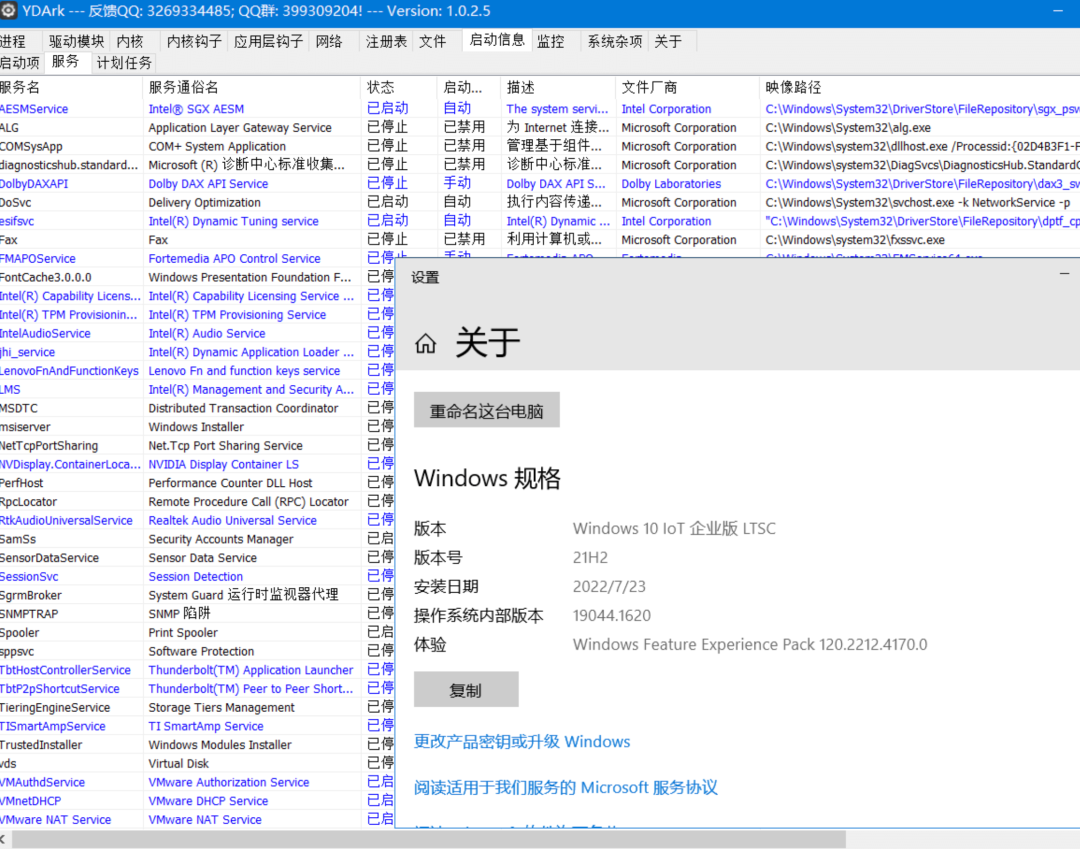The height and width of the screenshot is (849, 1080).
Task: Select the TbtHostControllerService row
Action: (197, 670)
